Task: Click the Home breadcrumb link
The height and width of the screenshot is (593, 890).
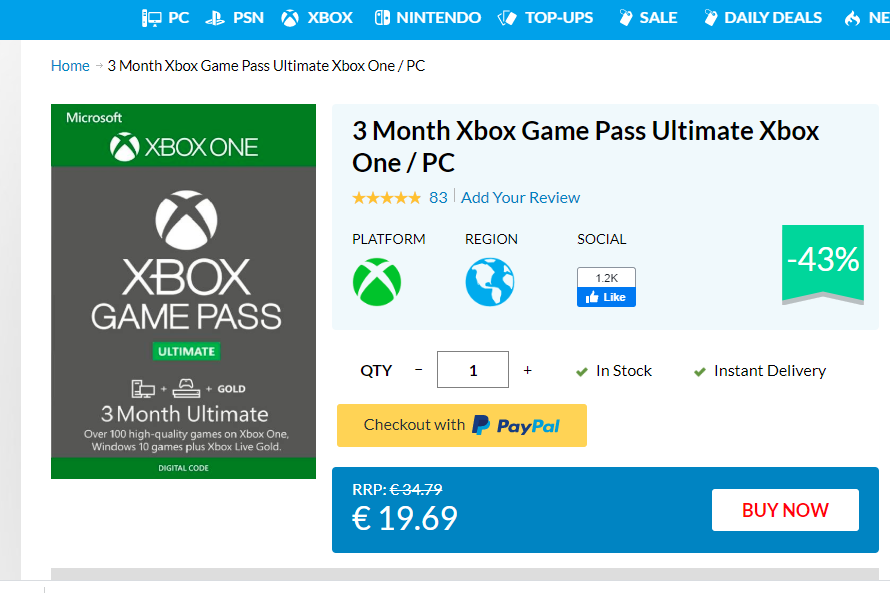Action: click(70, 66)
